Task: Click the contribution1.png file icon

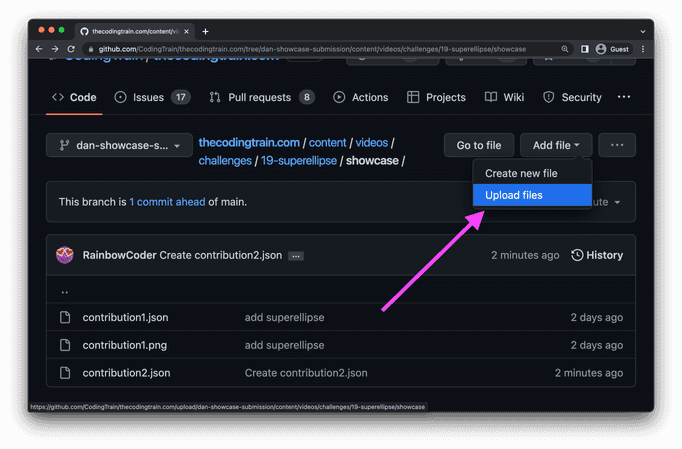Action: pos(65,345)
